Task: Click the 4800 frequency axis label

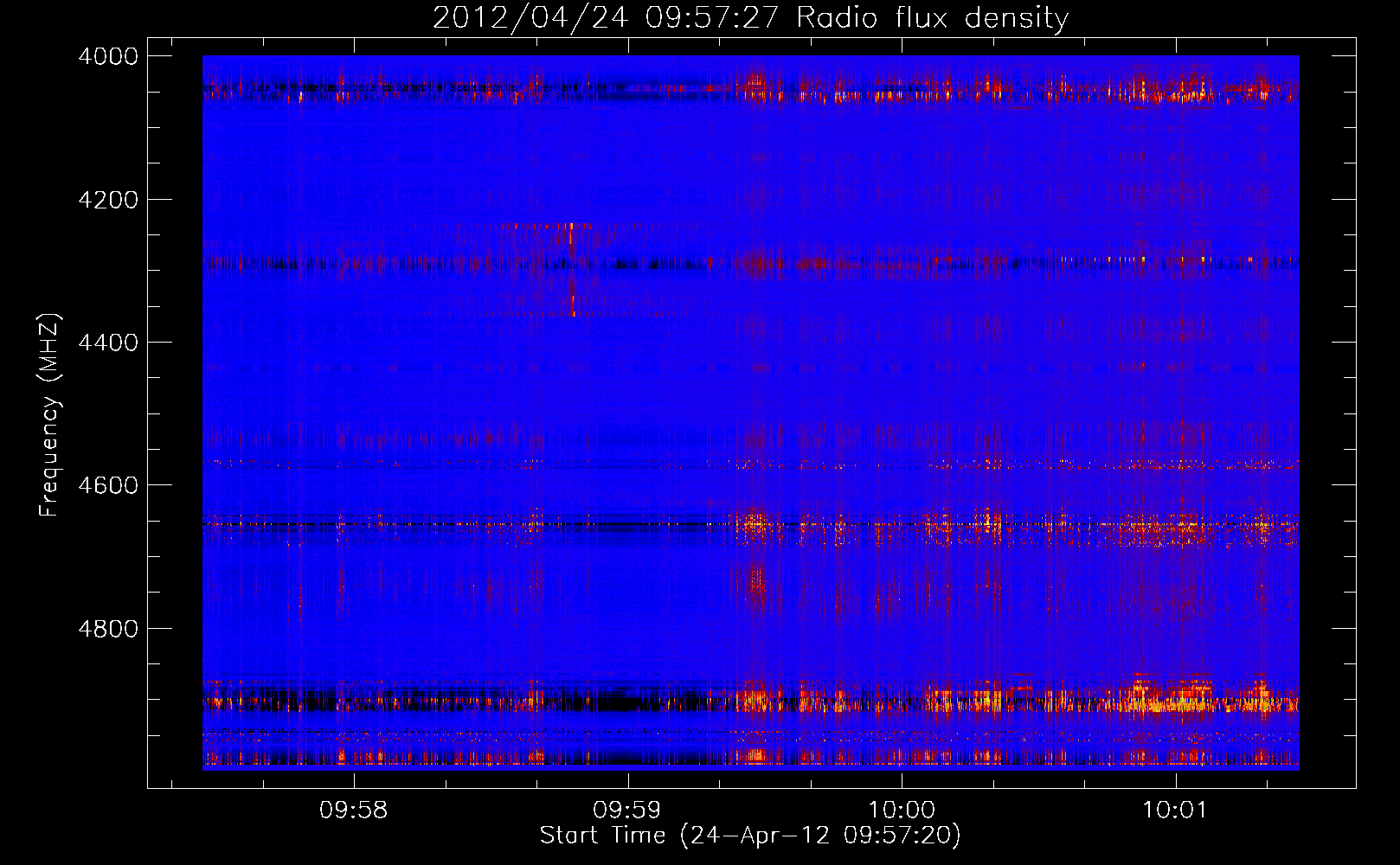Action: click(108, 629)
